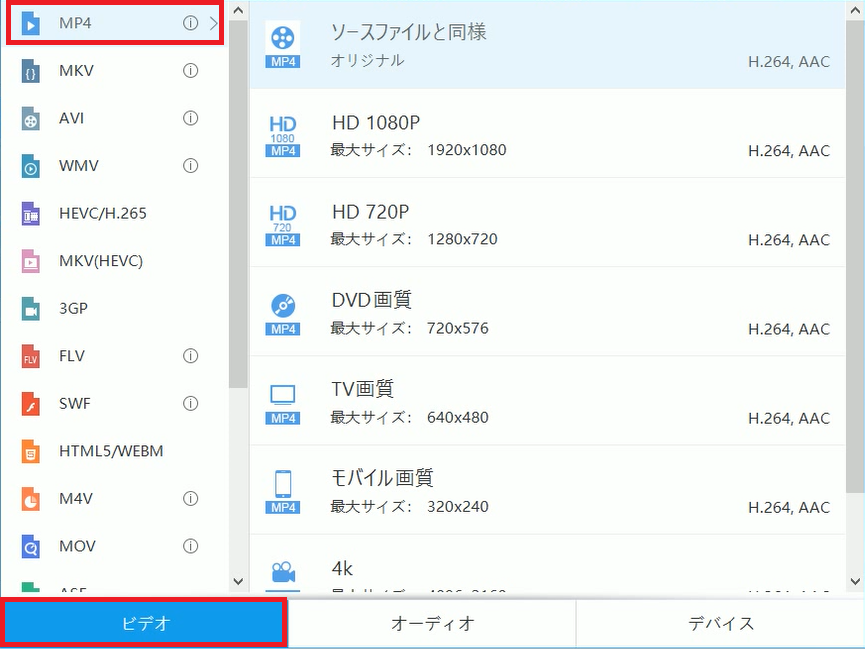Screen dimensions: 865x649
Task: Click the WMV format icon
Action: point(31,166)
